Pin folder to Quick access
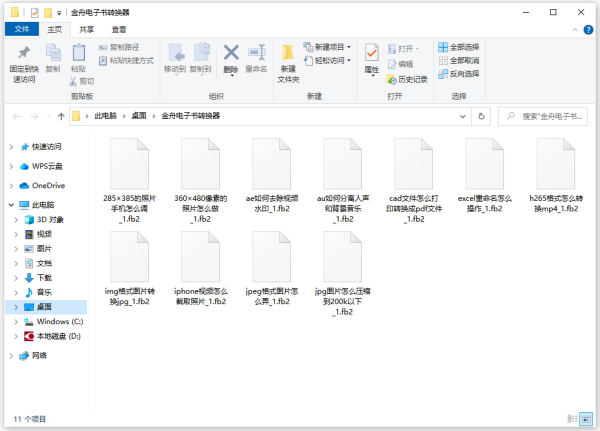Image resolution: width=600 pixels, height=431 pixels. [24, 64]
